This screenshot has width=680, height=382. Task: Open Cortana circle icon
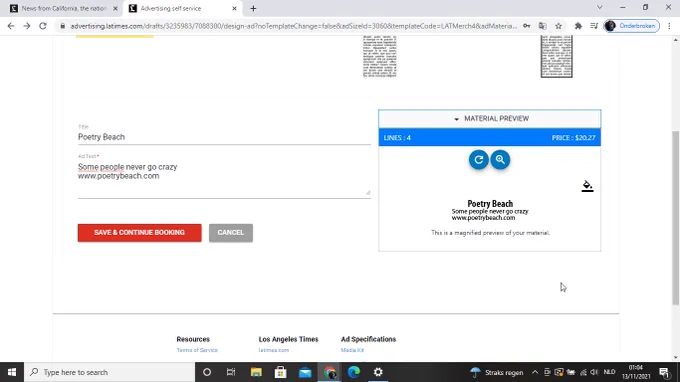click(207, 372)
